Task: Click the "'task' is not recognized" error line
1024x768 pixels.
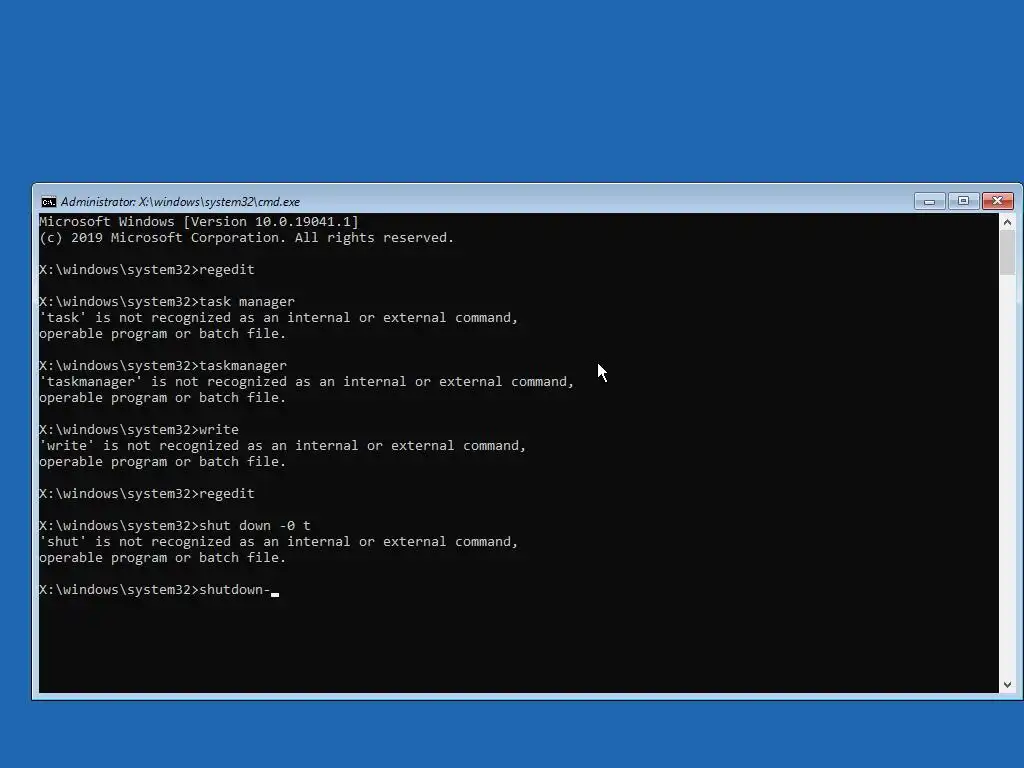Action: pyautogui.click(x=278, y=317)
